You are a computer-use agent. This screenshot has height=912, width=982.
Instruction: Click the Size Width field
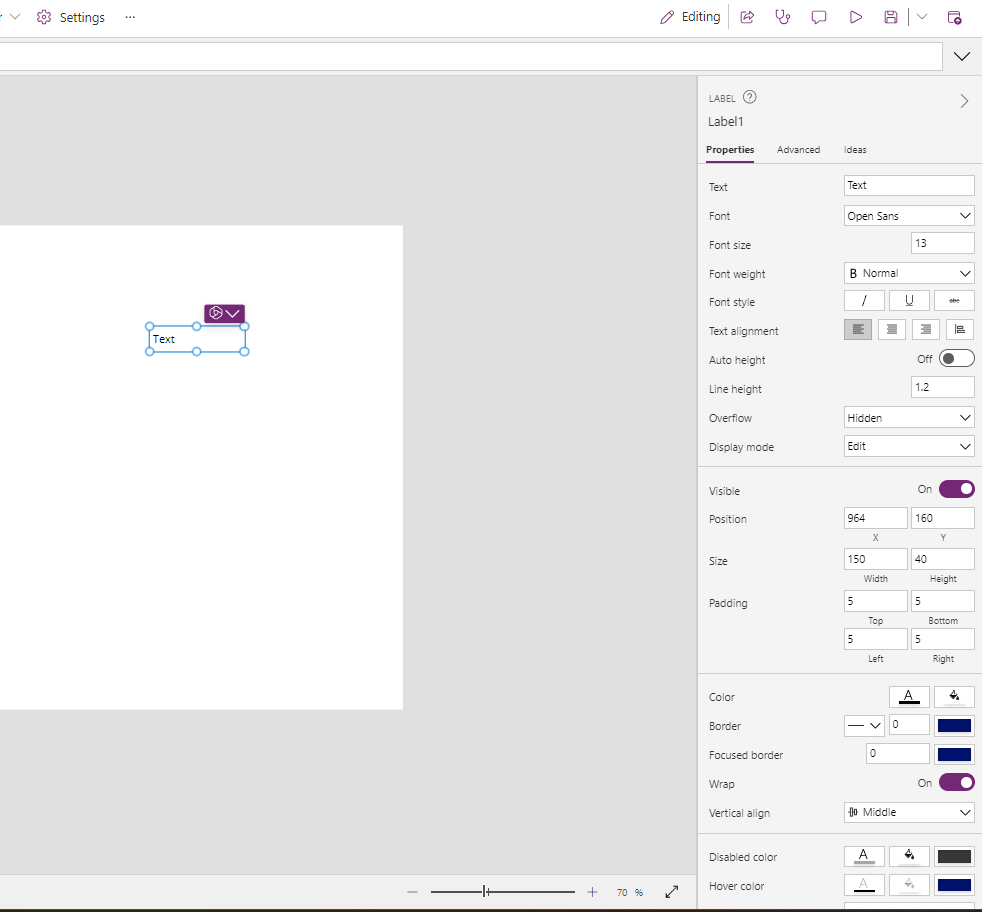pos(875,559)
